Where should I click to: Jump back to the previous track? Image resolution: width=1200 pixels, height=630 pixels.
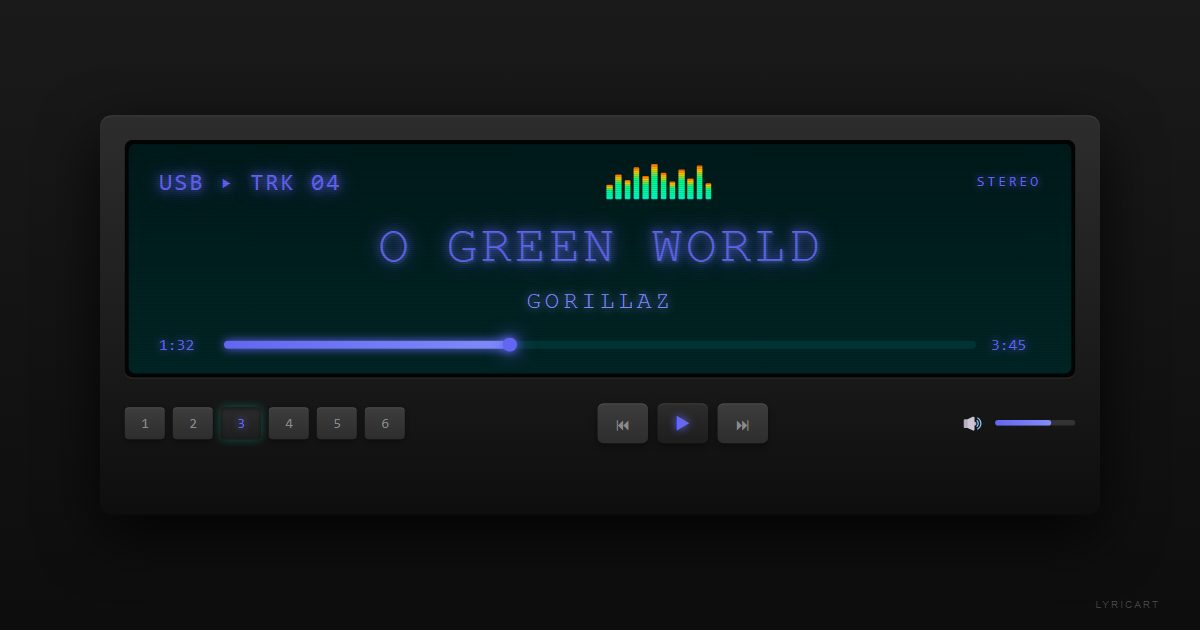tap(622, 423)
